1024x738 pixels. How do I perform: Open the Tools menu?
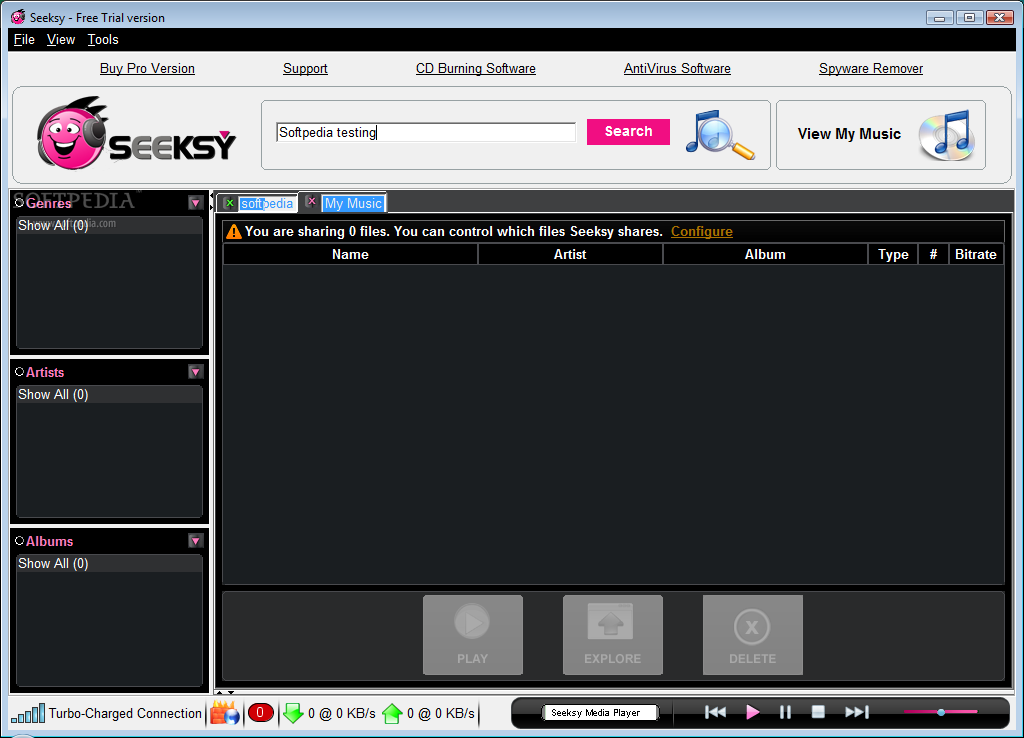click(103, 39)
